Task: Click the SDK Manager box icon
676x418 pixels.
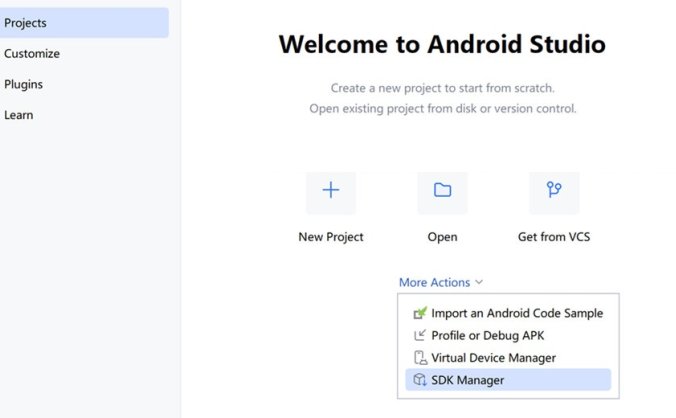Action: point(420,380)
